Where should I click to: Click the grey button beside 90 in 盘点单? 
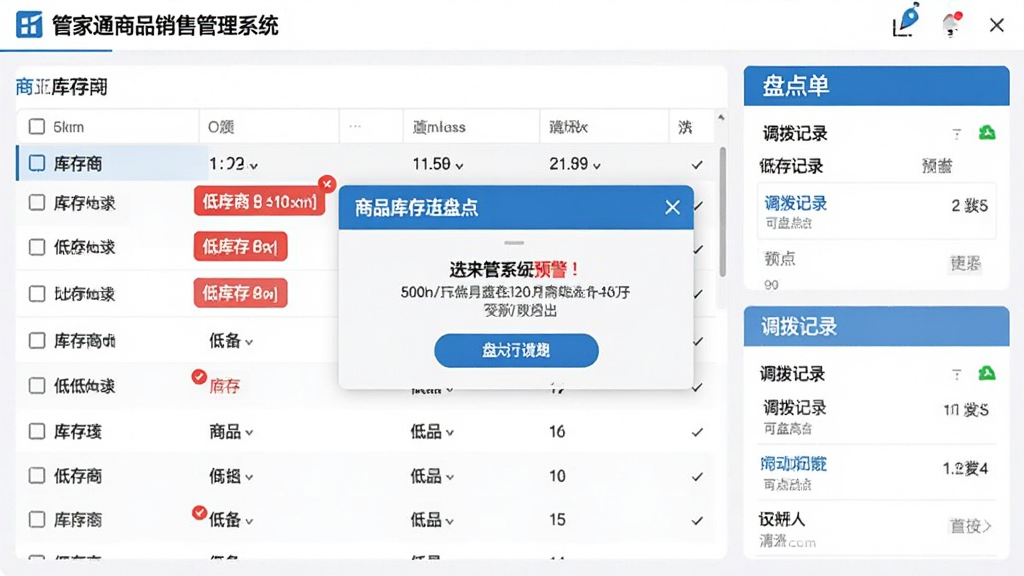tap(965, 263)
